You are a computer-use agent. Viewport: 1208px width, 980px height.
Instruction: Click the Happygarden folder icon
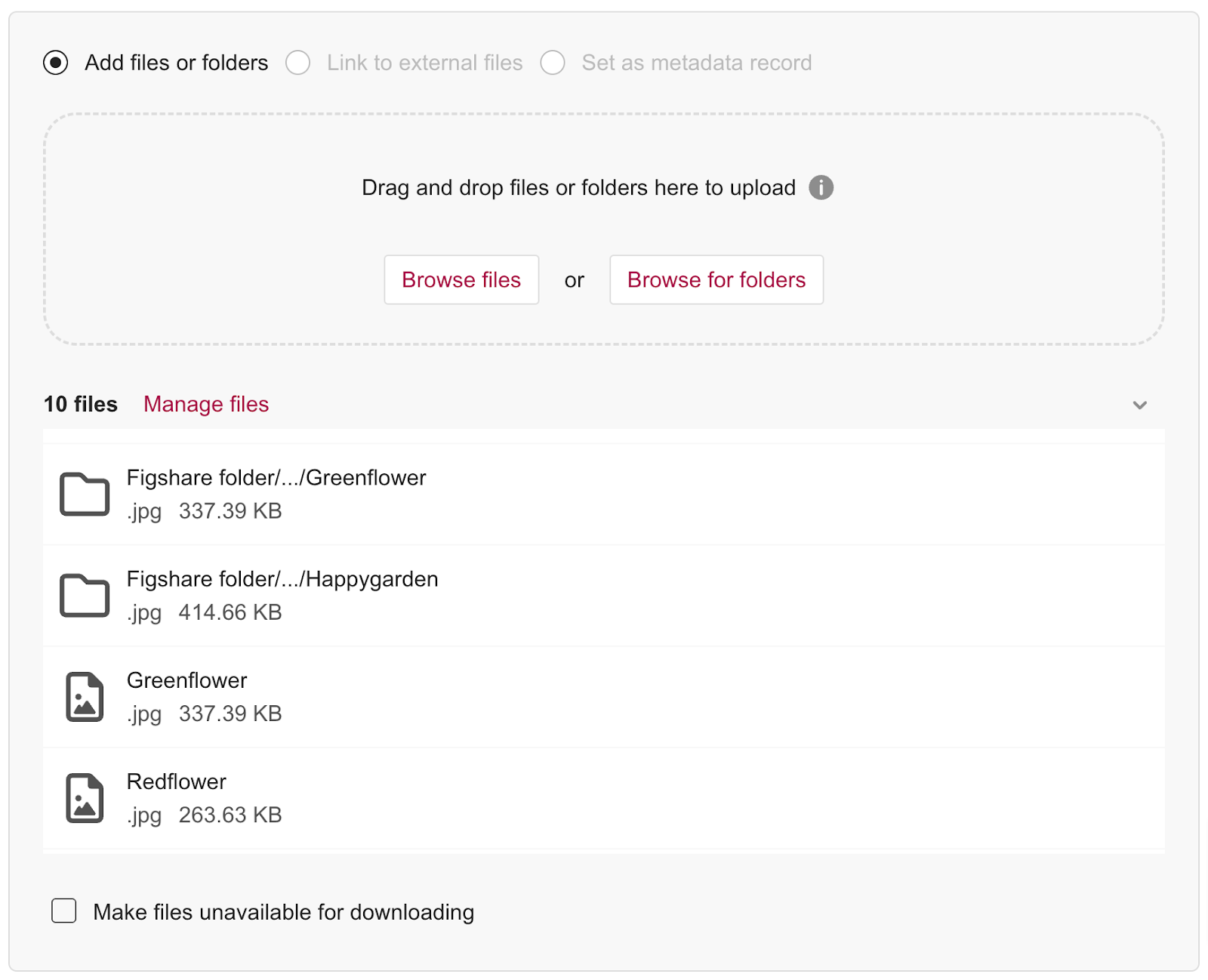[x=85, y=596]
